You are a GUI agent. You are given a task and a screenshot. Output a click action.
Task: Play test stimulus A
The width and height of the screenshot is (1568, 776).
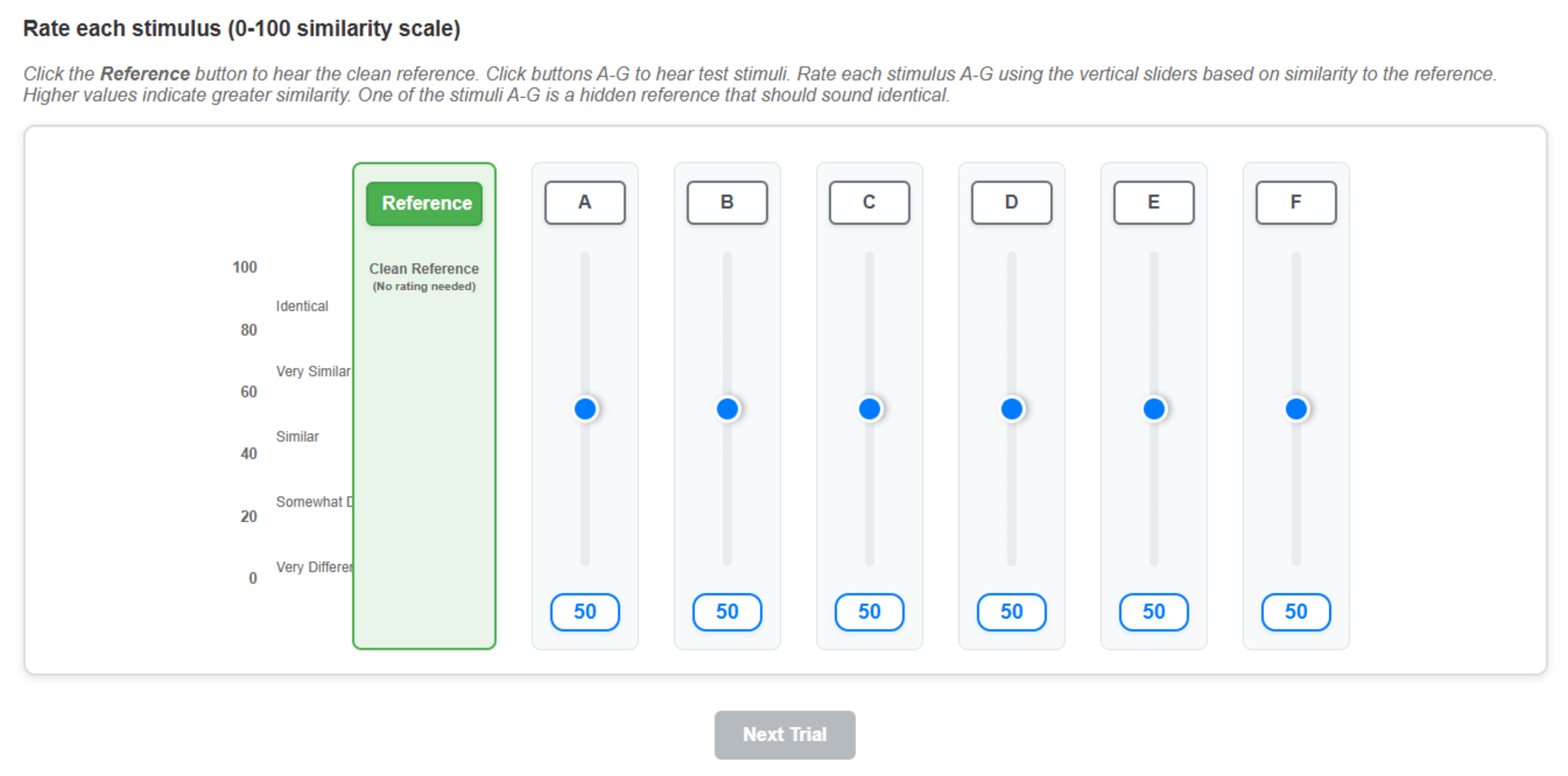pyautogui.click(x=584, y=202)
